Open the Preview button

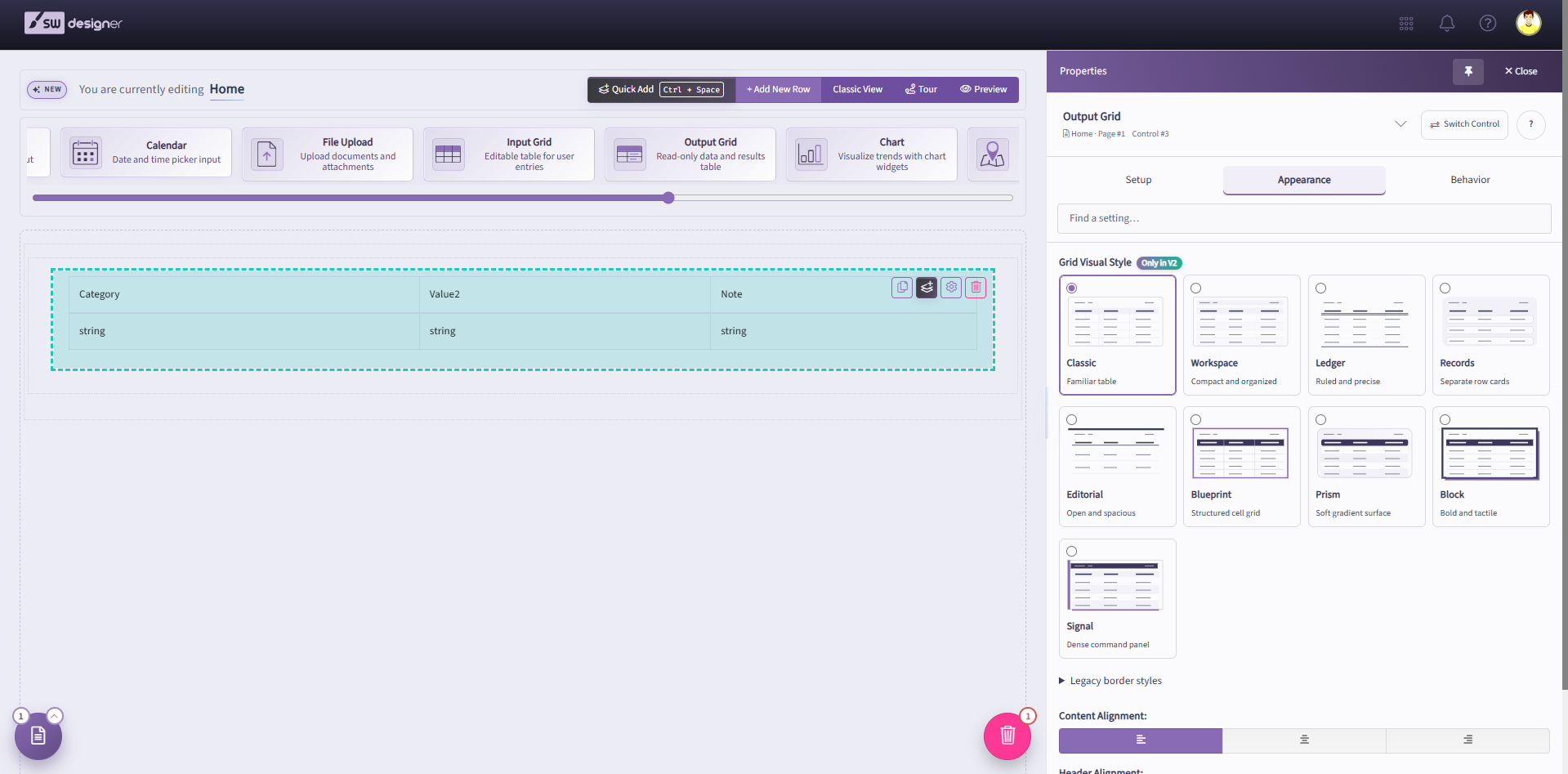click(983, 90)
